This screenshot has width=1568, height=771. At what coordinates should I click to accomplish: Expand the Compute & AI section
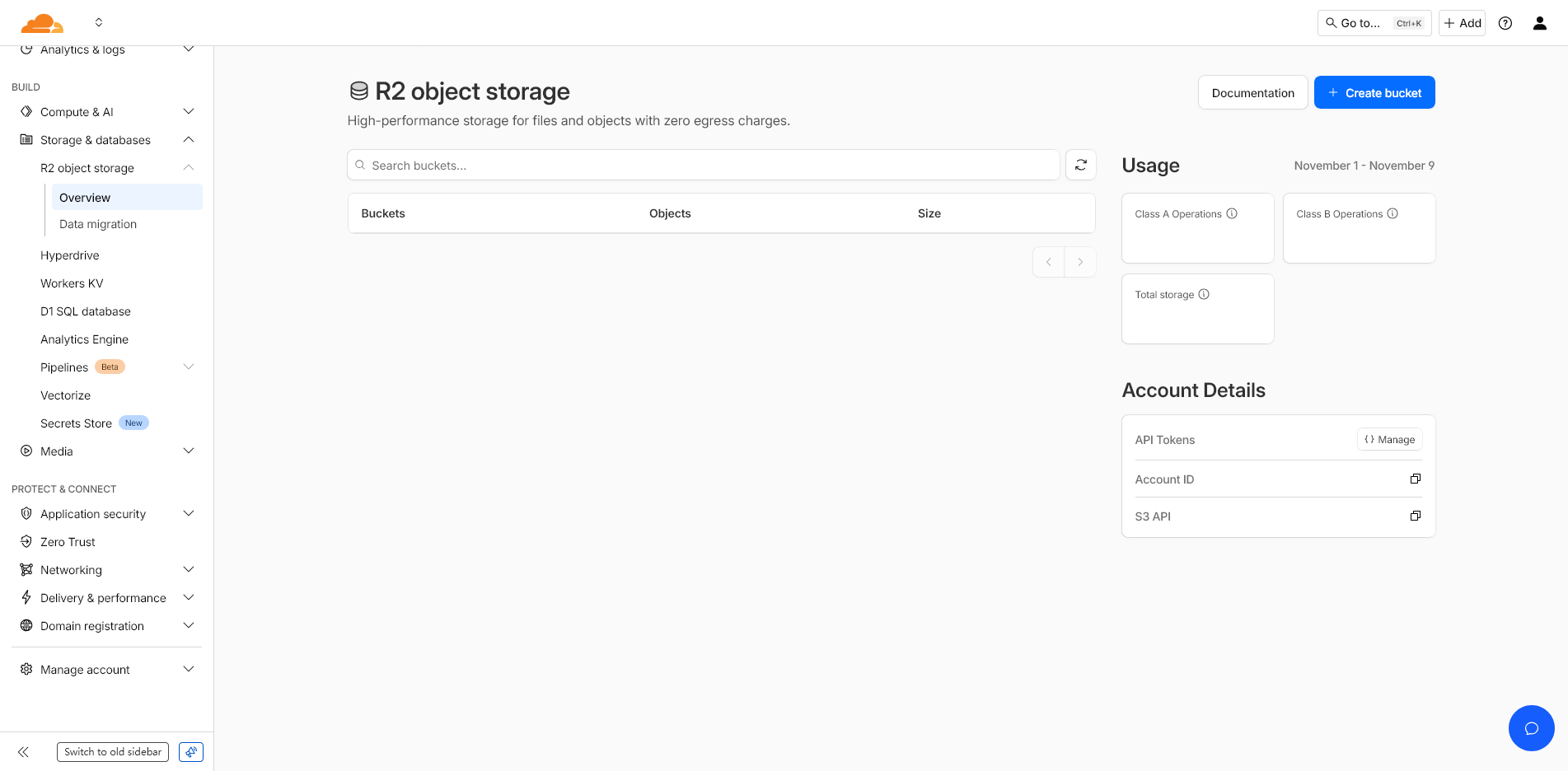(188, 111)
